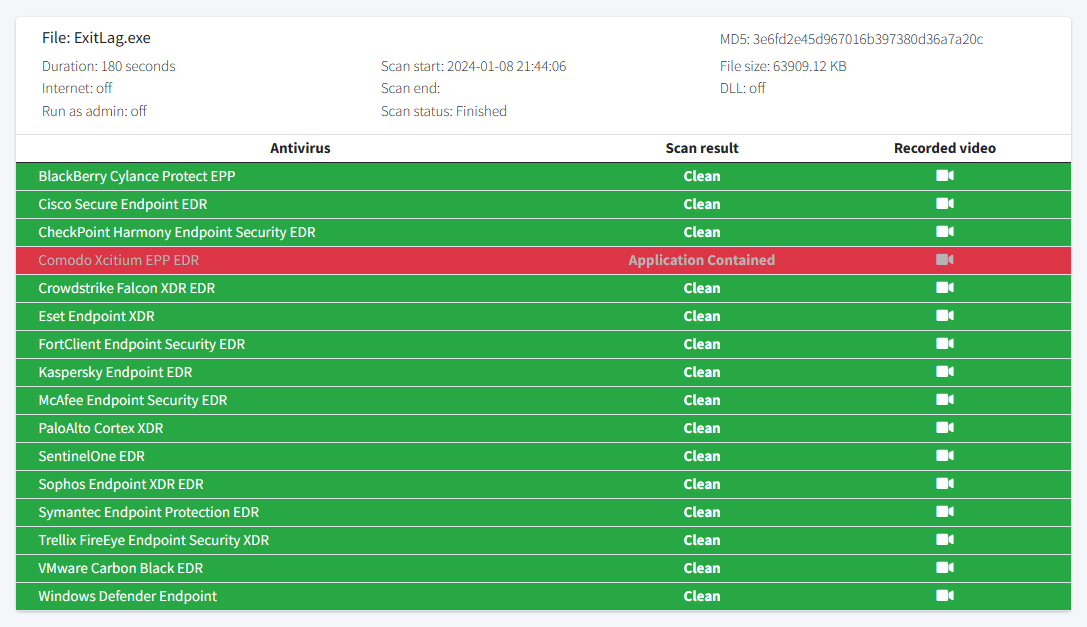1087x627 pixels.
Task: Play SentinelOne EDR recorded video
Action: click(945, 456)
